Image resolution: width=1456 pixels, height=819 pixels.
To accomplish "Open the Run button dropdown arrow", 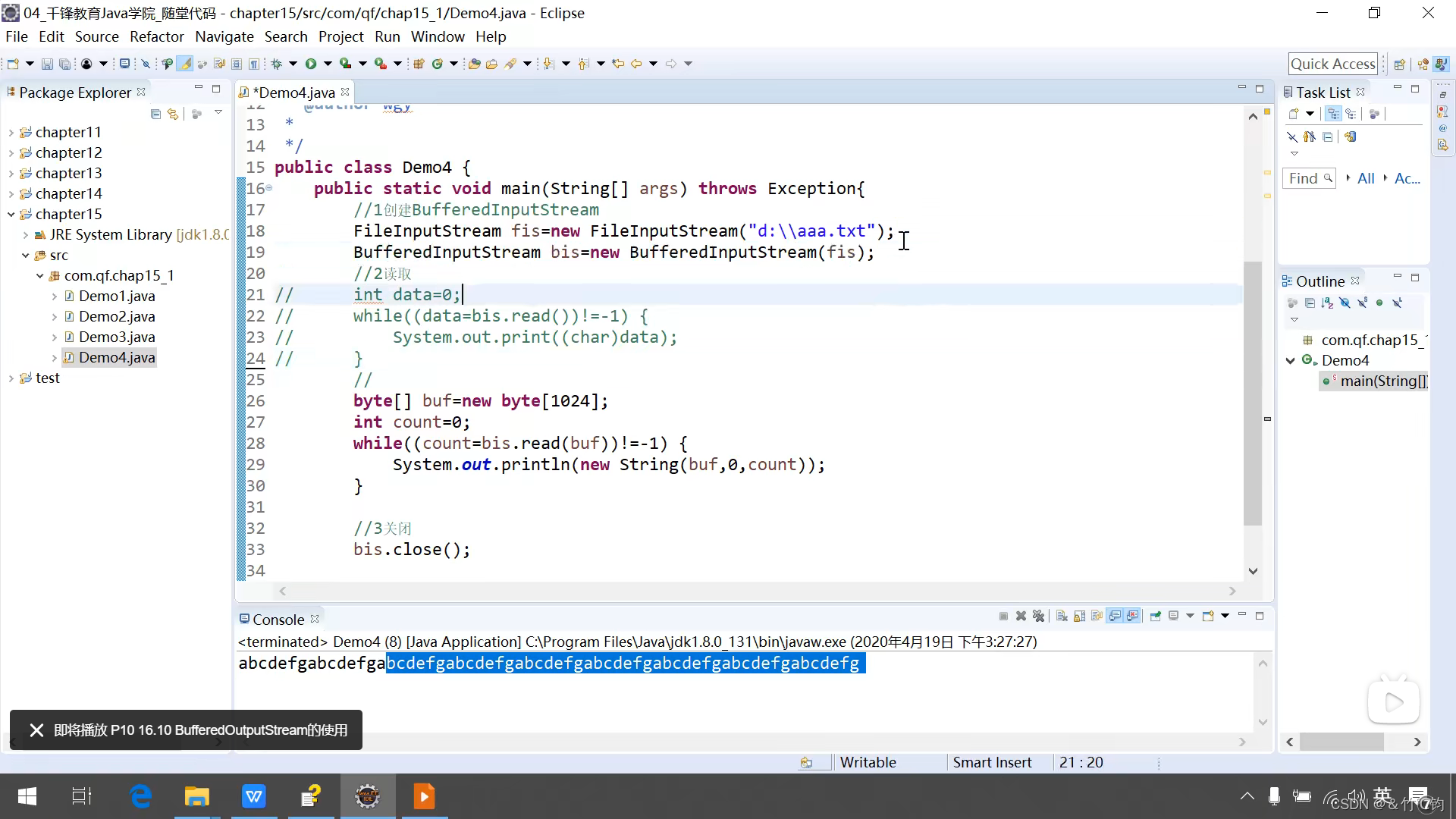I will click(x=328, y=64).
